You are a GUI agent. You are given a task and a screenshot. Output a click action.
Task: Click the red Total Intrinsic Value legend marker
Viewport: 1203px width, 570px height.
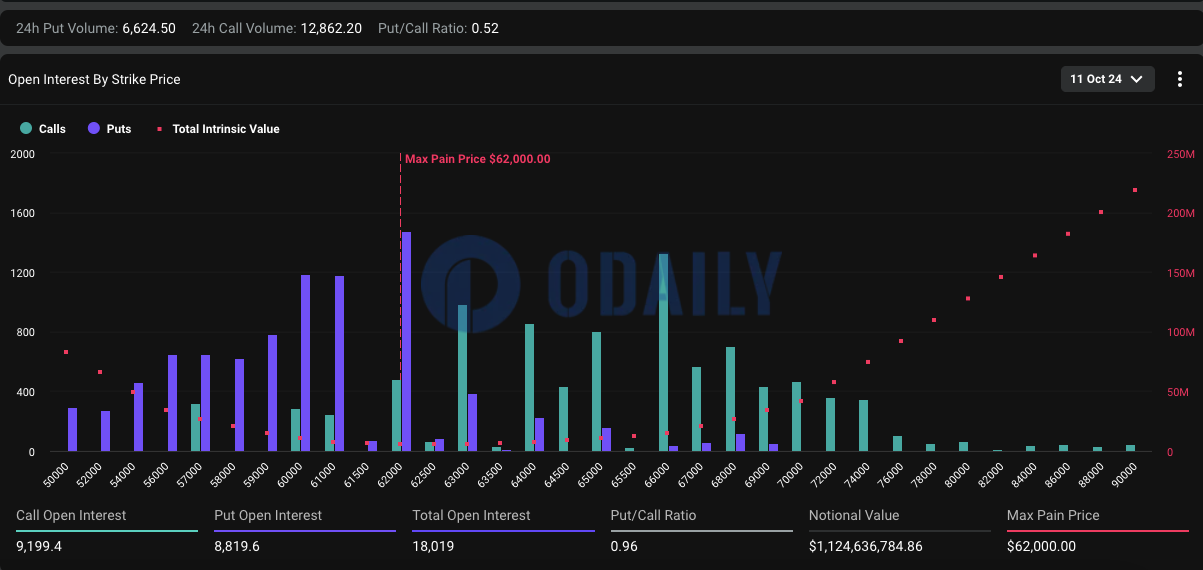click(x=159, y=129)
